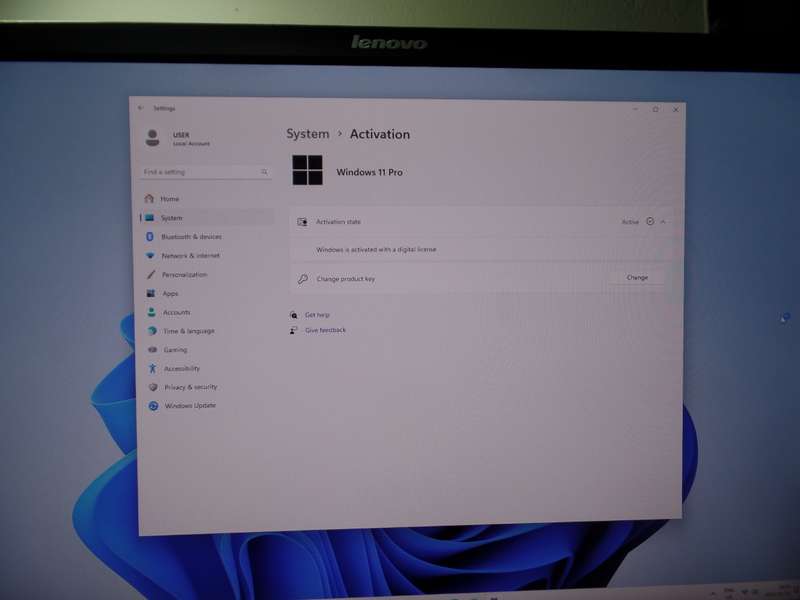The width and height of the screenshot is (800, 600).
Task: Click the Windows 11 Pro edition label
Action: (369, 172)
